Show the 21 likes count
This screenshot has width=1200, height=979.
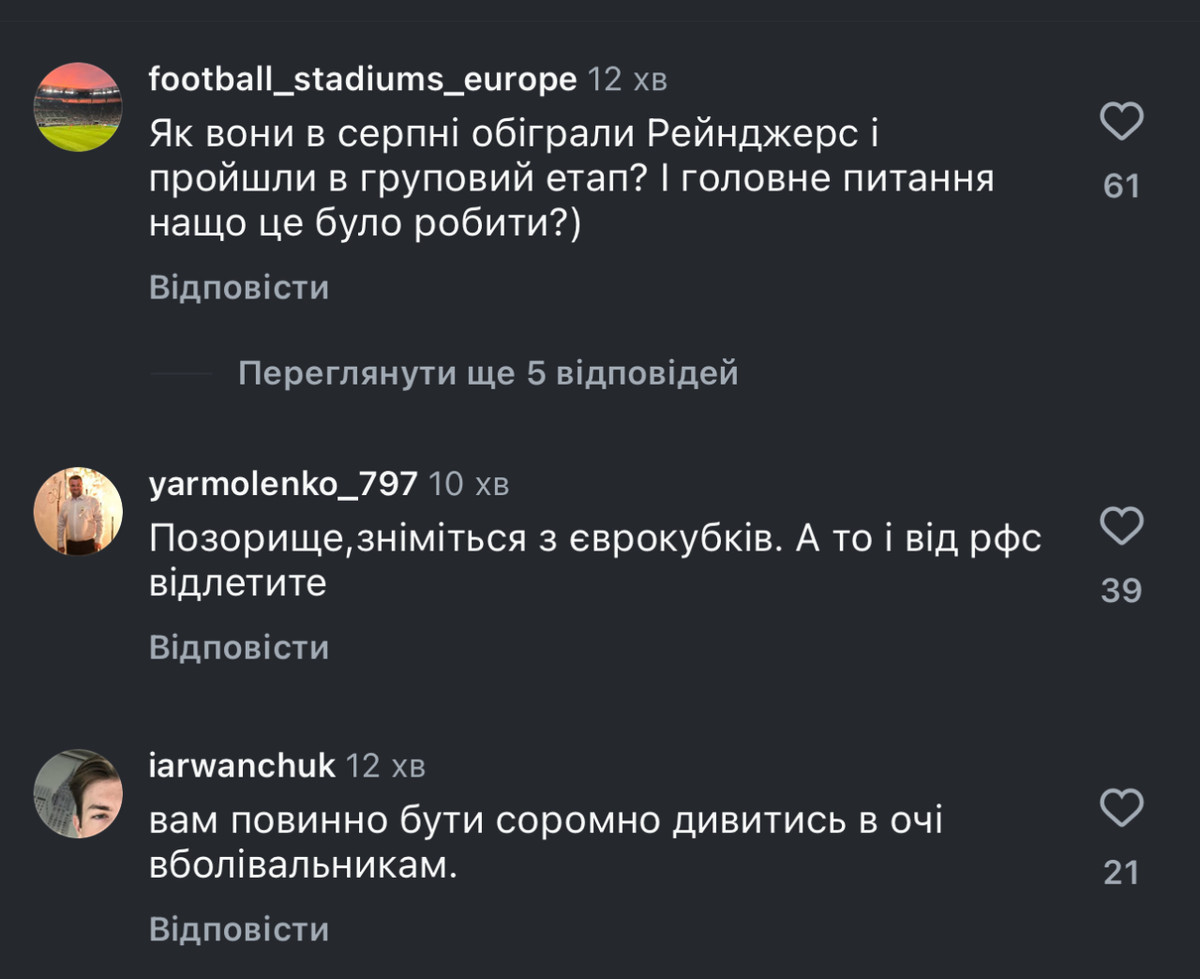click(x=1121, y=873)
